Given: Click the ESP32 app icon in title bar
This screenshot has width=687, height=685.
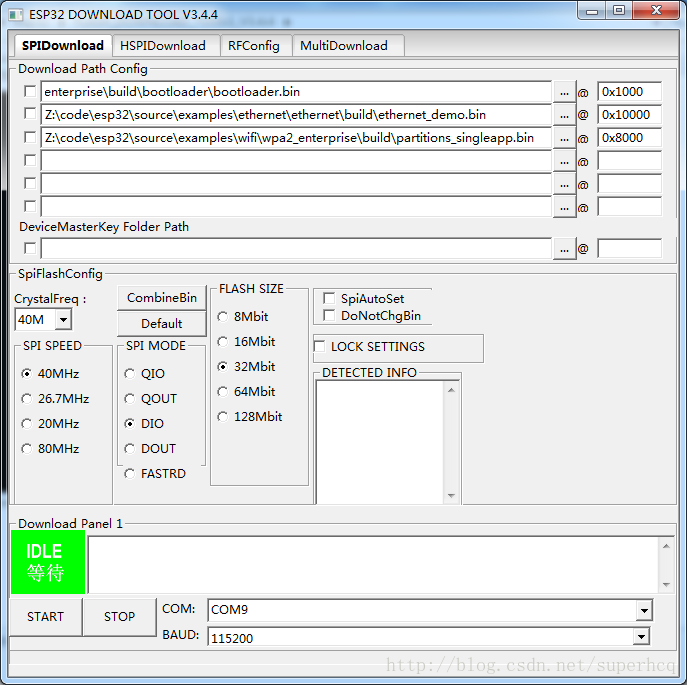Looking at the screenshot, I should tap(16, 15).
